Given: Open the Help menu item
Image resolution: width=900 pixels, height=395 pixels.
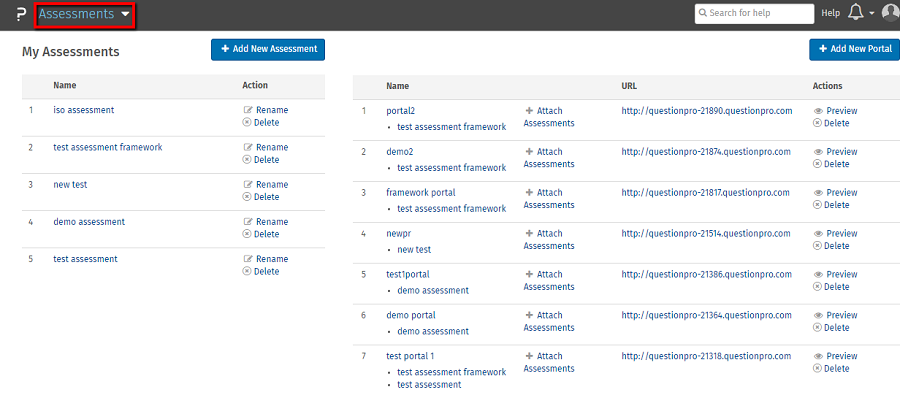Looking at the screenshot, I should pos(831,13).
